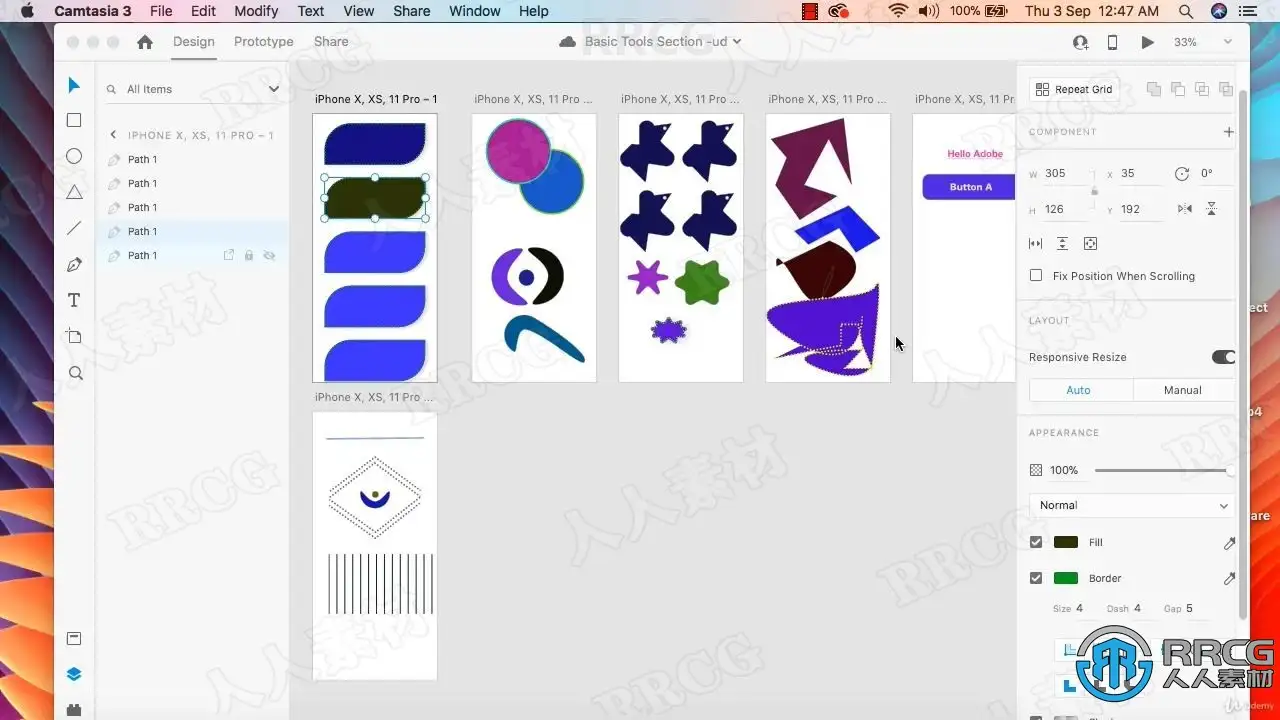Open the Plugins panel icon
Screen dimensions: 1280x720
(x=74, y=709)
